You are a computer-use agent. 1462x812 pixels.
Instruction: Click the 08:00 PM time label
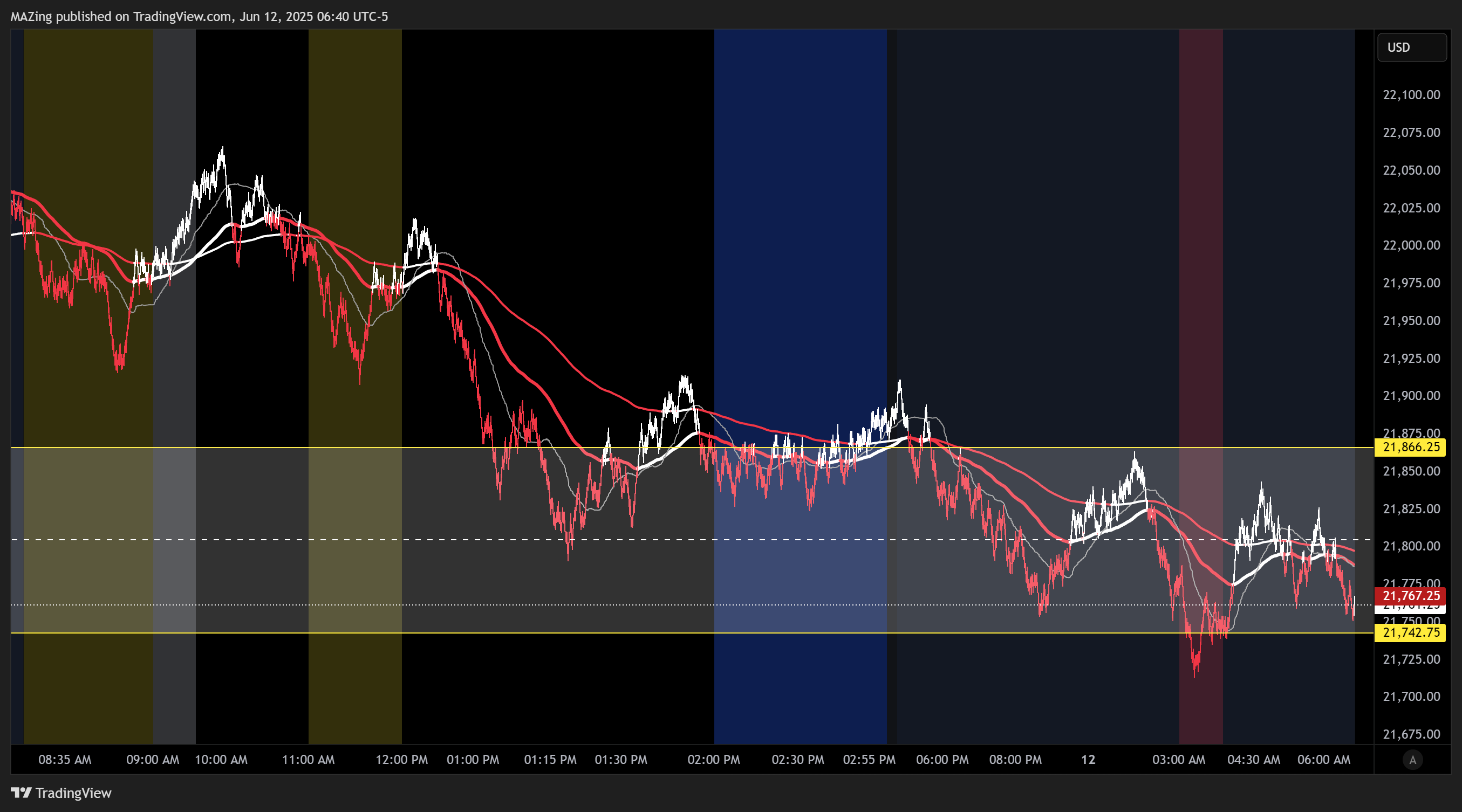tap(1015, 760)
